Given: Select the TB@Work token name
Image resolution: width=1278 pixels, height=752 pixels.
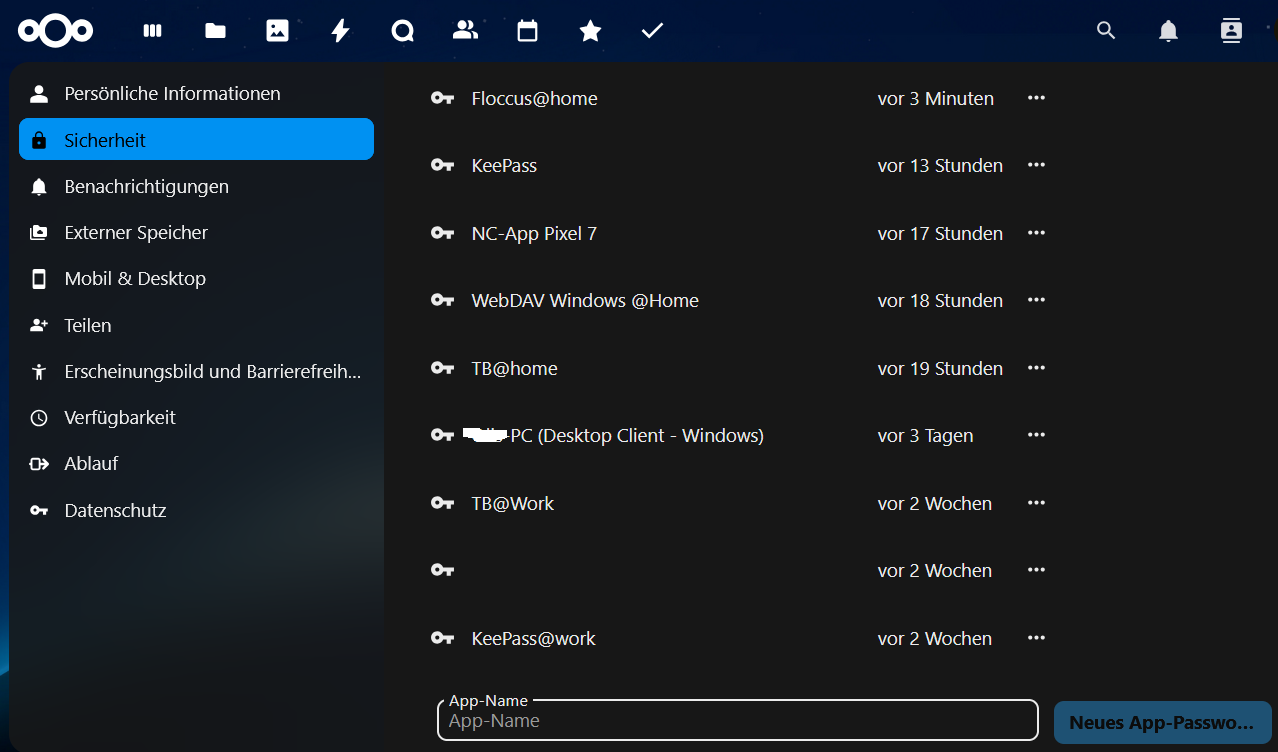Looking at the screenshot, I should (x=512, y=503).
